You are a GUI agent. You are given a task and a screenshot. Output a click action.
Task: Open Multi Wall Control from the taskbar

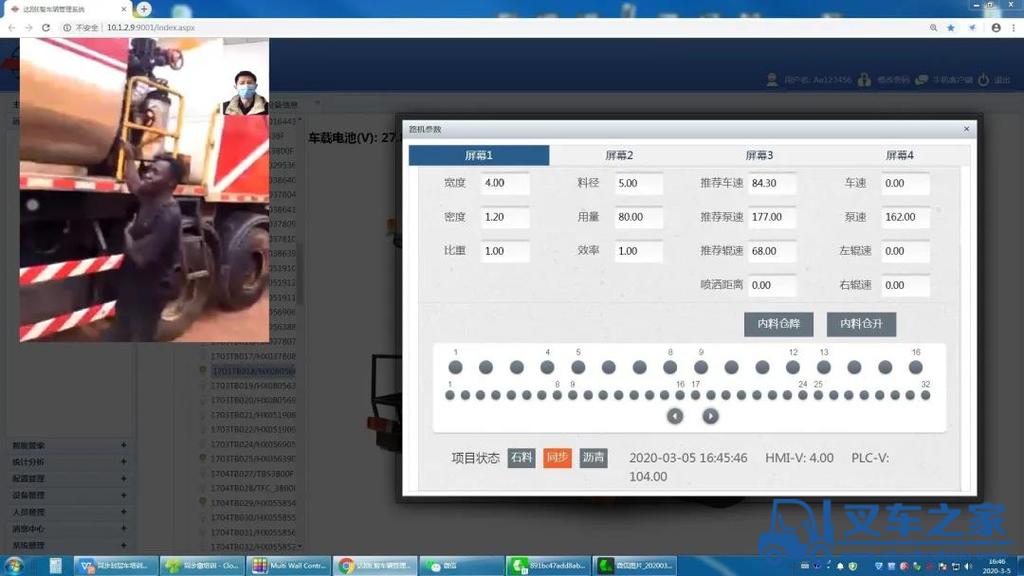289,566
